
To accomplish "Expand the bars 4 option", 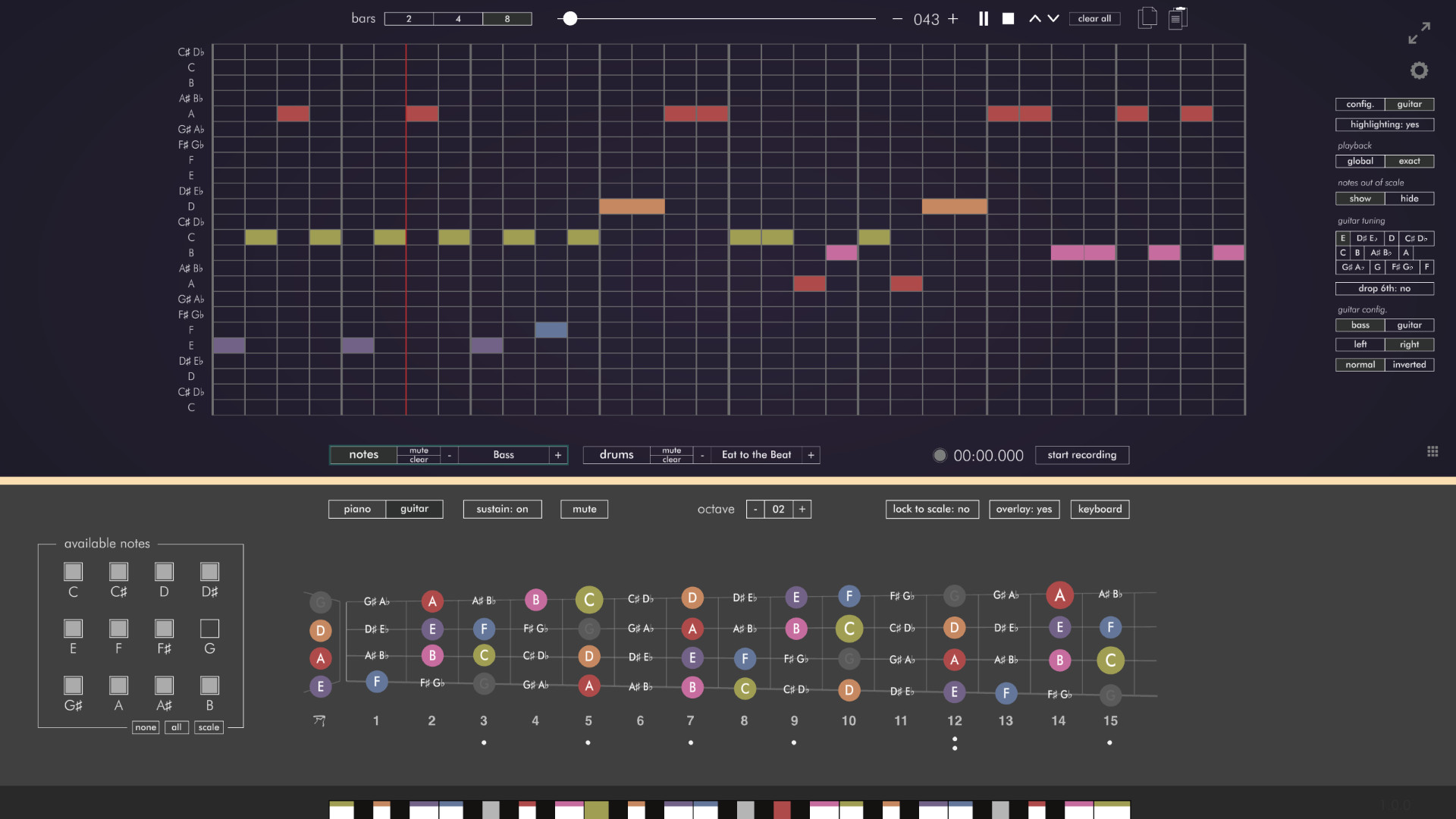I will point(458,19).
